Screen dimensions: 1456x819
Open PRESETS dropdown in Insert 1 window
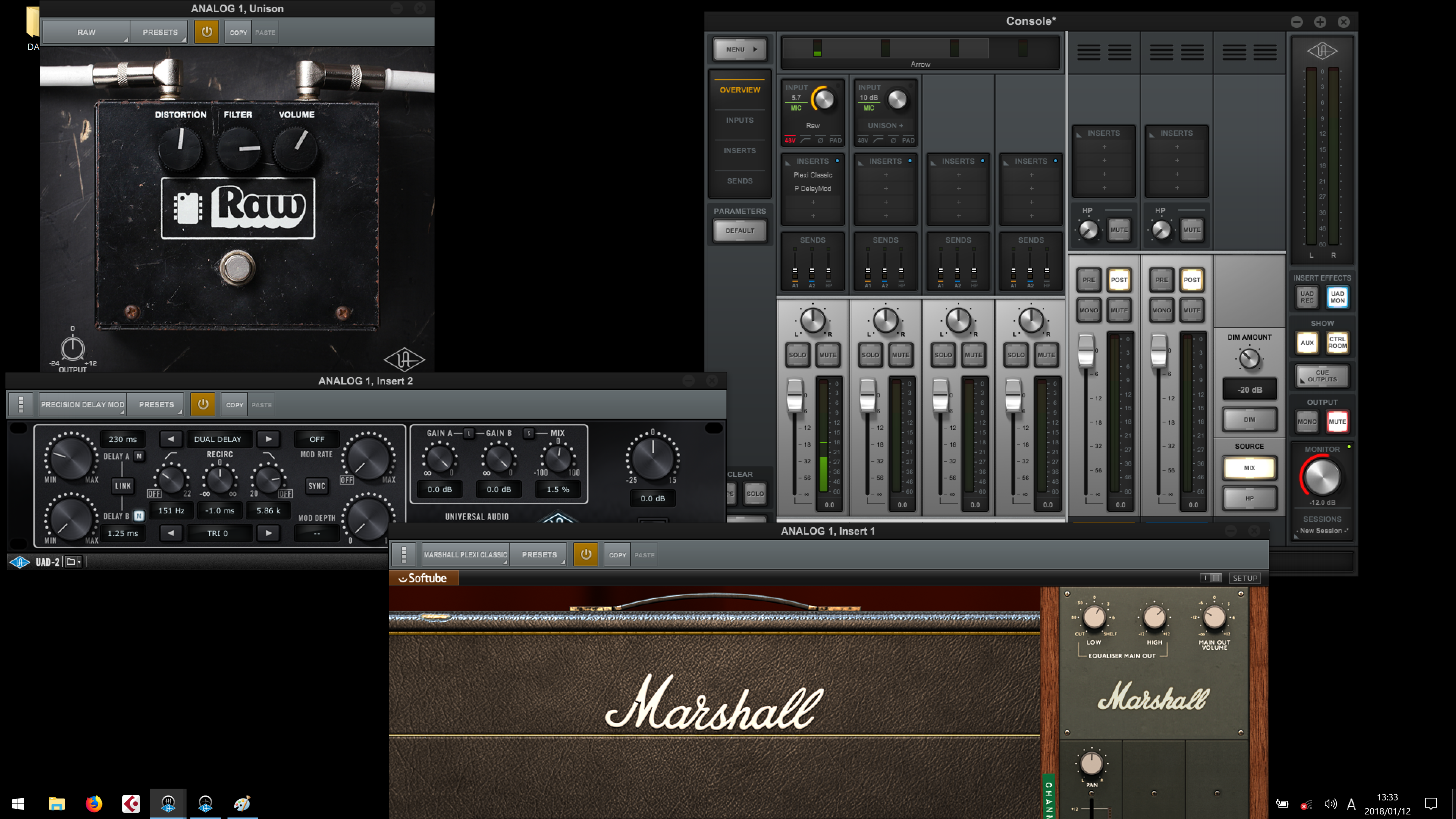(539, 554)
